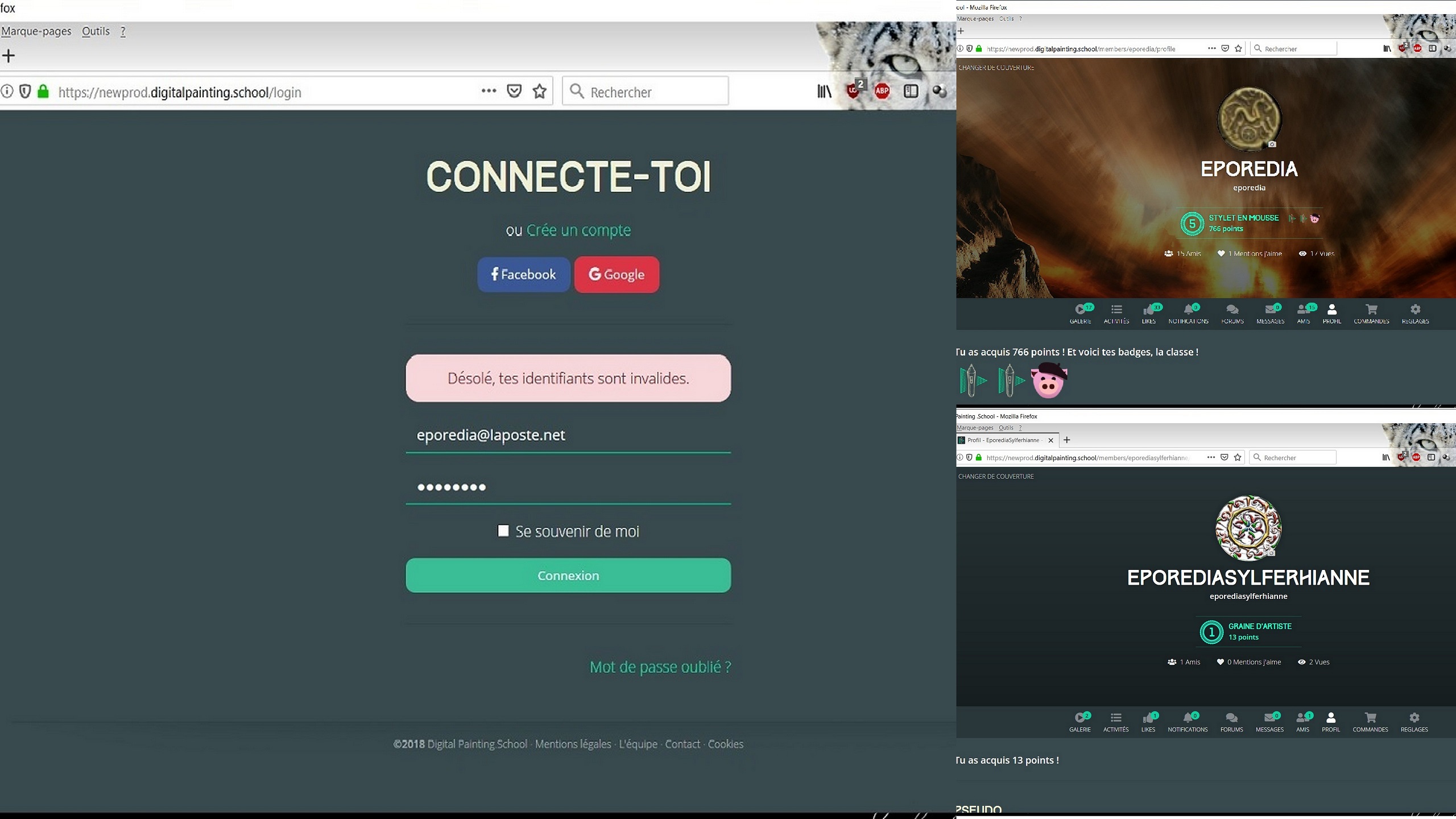Open the ACTIVITÉS list icon
1456x819 pixels.
tap(1116, 310)
